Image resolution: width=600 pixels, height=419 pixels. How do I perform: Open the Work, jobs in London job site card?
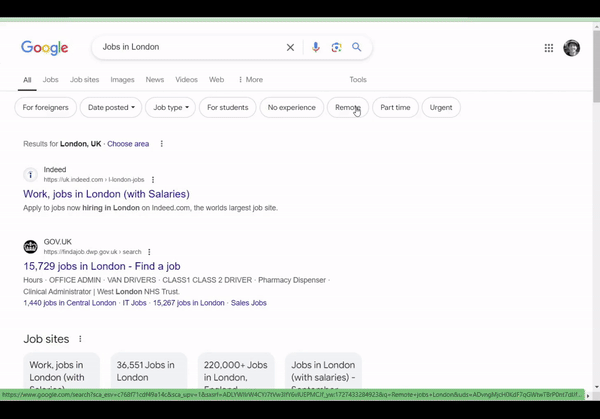point(62,371)
